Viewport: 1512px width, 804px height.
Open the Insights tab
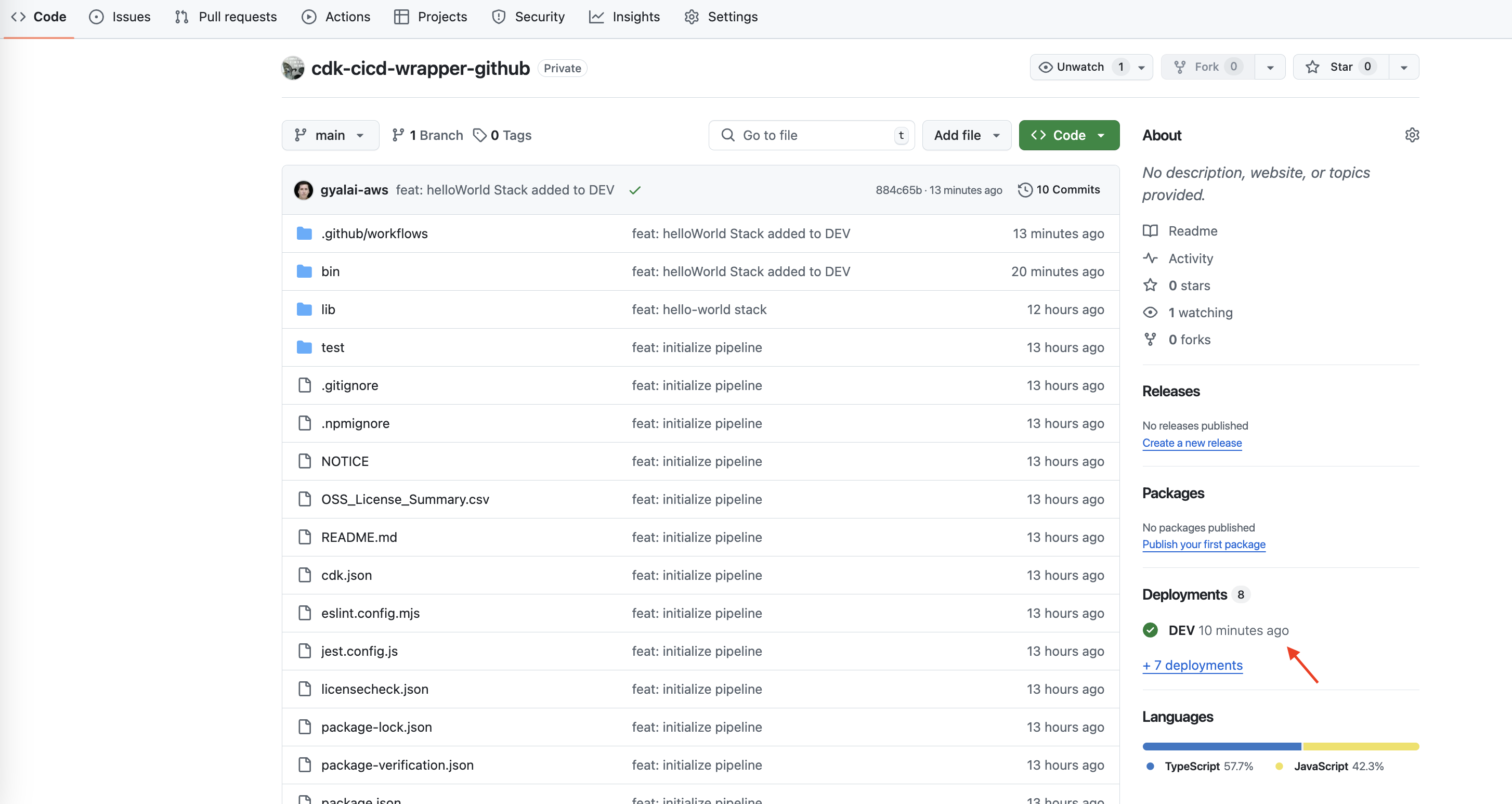point(624,17)
